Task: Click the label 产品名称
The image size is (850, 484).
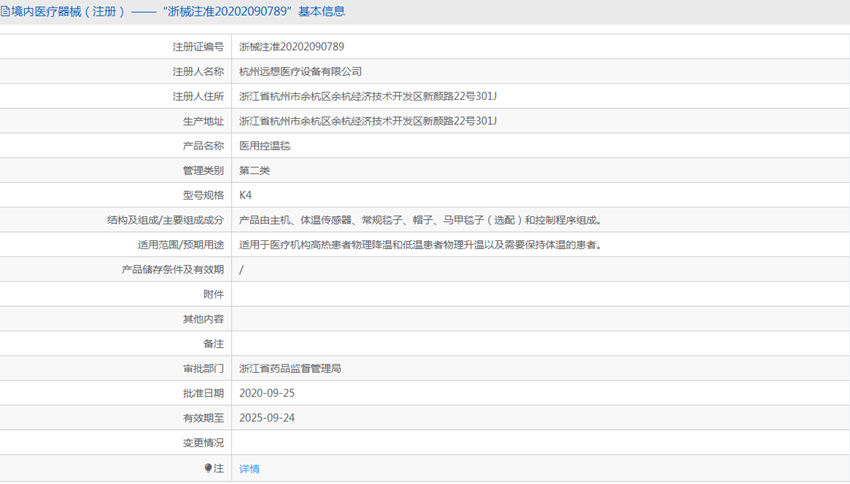Action: 203,146
